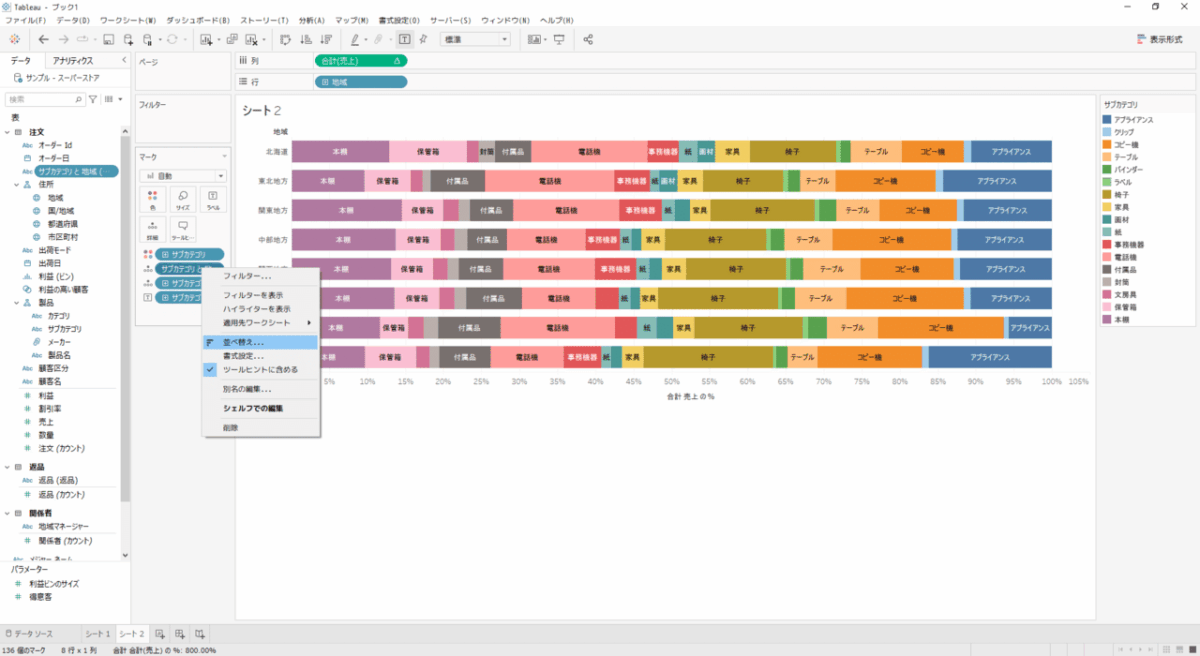Click the new worksheet icon at bottom

pyautogui.click(x=160, y=634)
